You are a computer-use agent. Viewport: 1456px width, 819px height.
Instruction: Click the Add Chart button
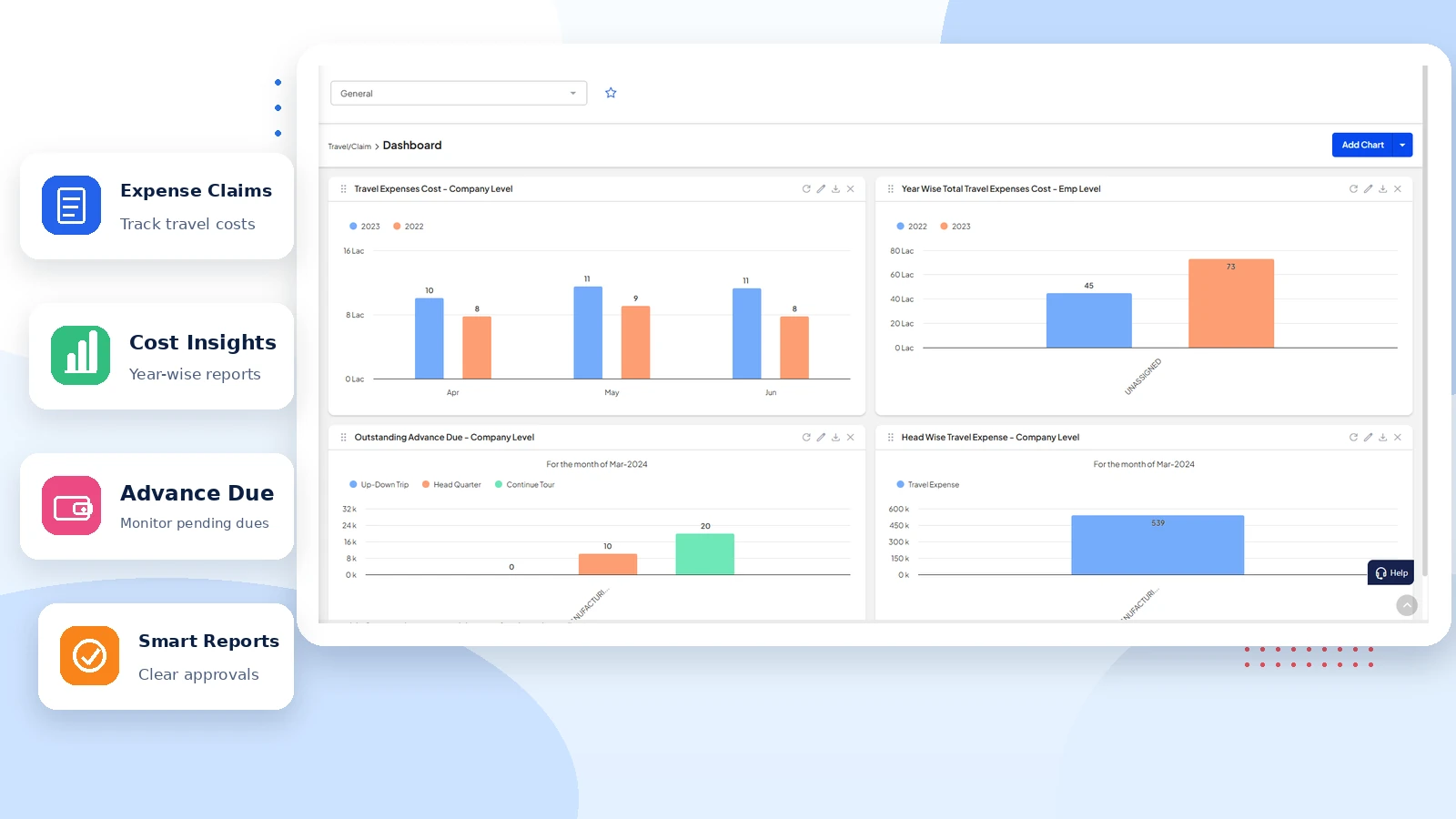tap(1362, 145)
